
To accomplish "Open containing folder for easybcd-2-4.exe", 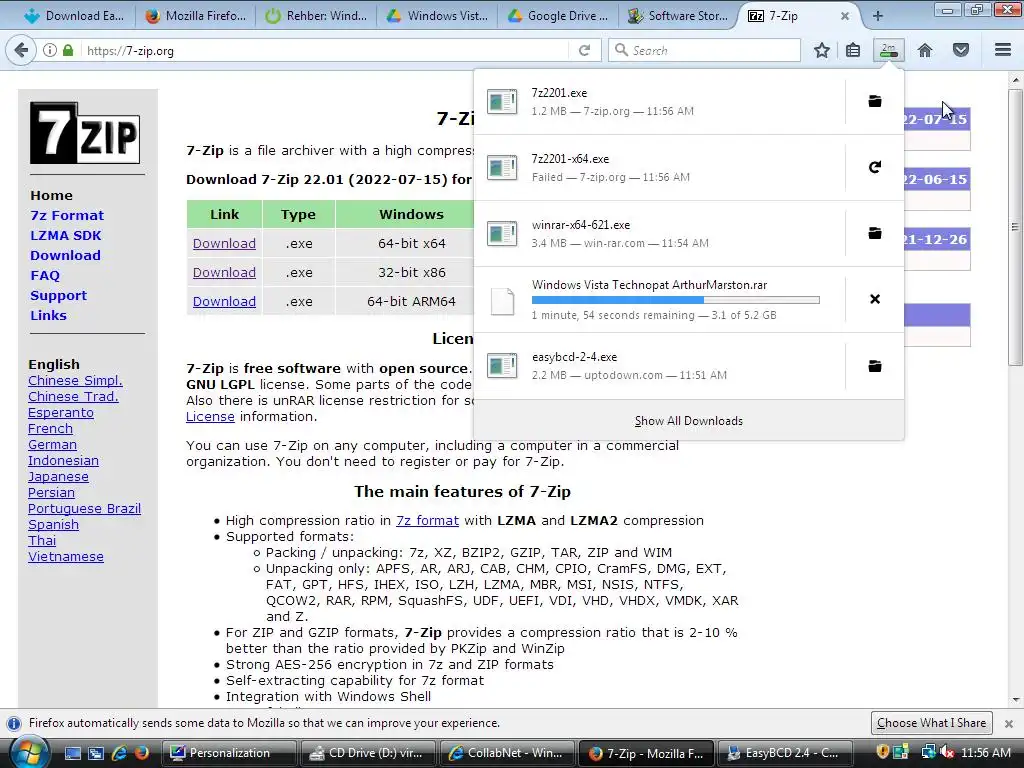I will tap(874, 366).
